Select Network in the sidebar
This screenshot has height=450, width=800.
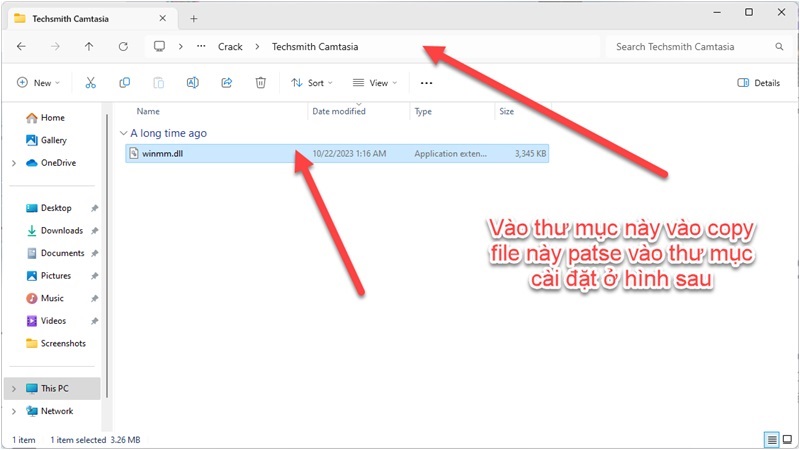[49, 411]
